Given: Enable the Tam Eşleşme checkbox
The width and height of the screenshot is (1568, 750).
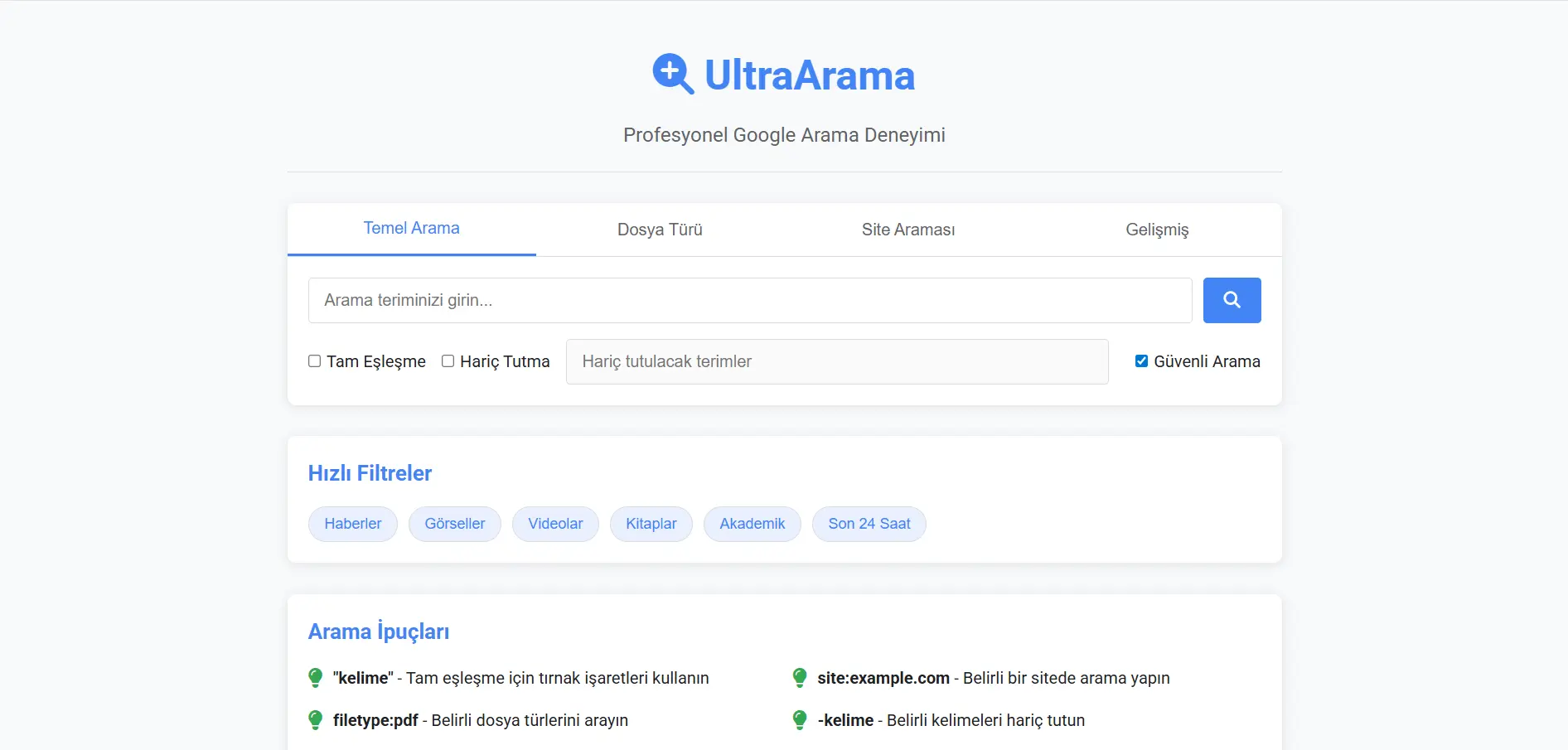Looking at the screenshot, I should [314, 360].
